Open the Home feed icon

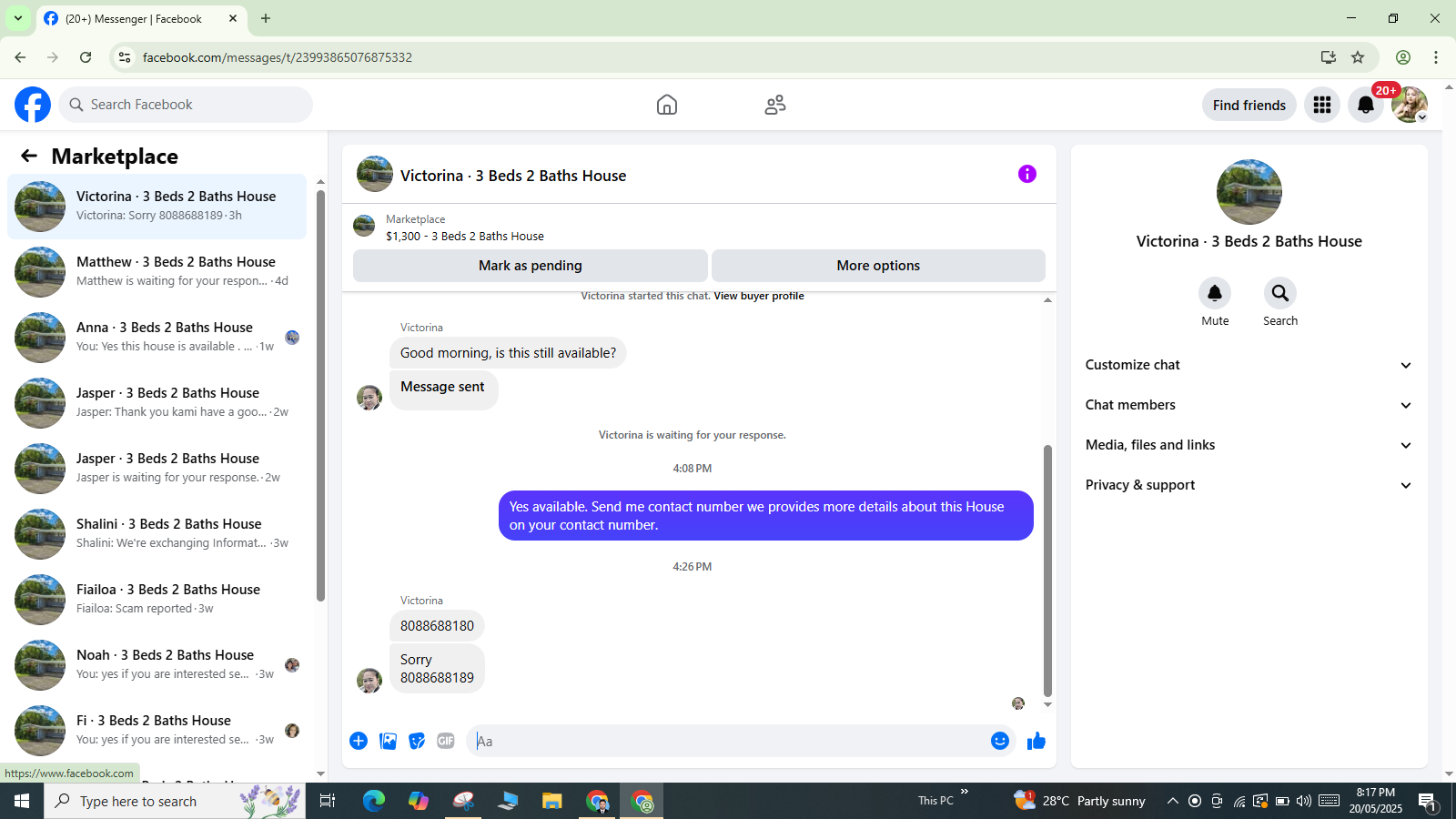(x=667, y=105)
